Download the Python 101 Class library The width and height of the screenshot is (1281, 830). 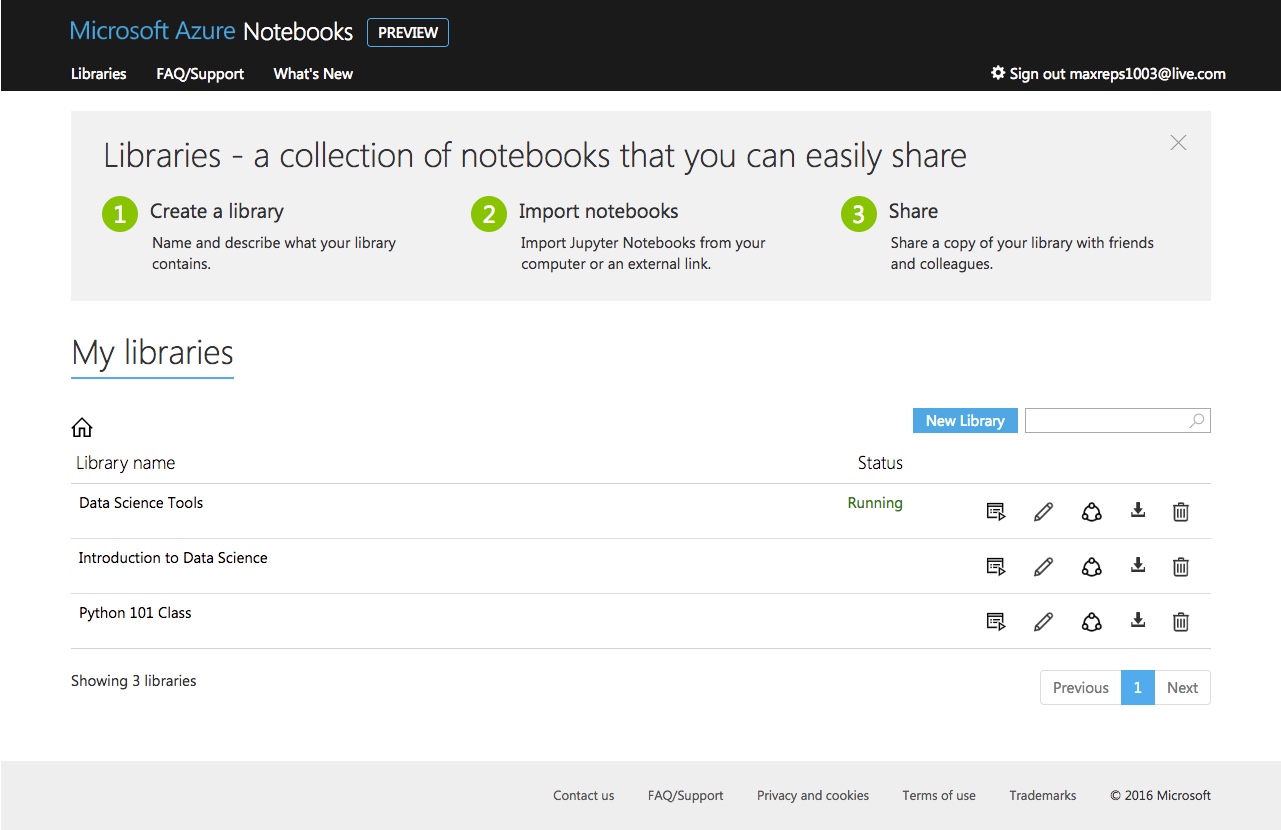pyautogui.click(x=1137, y=621)
